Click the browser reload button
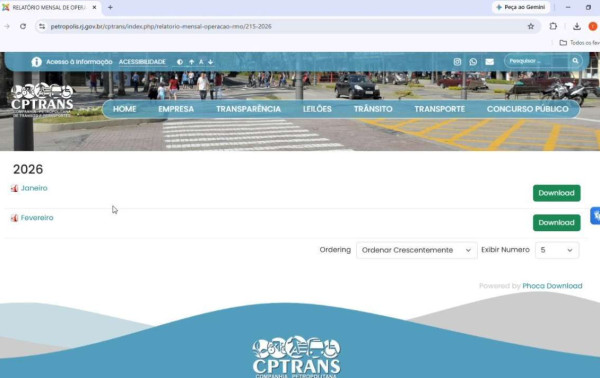The width and height of the screenshot is (600, 378). 23,26
